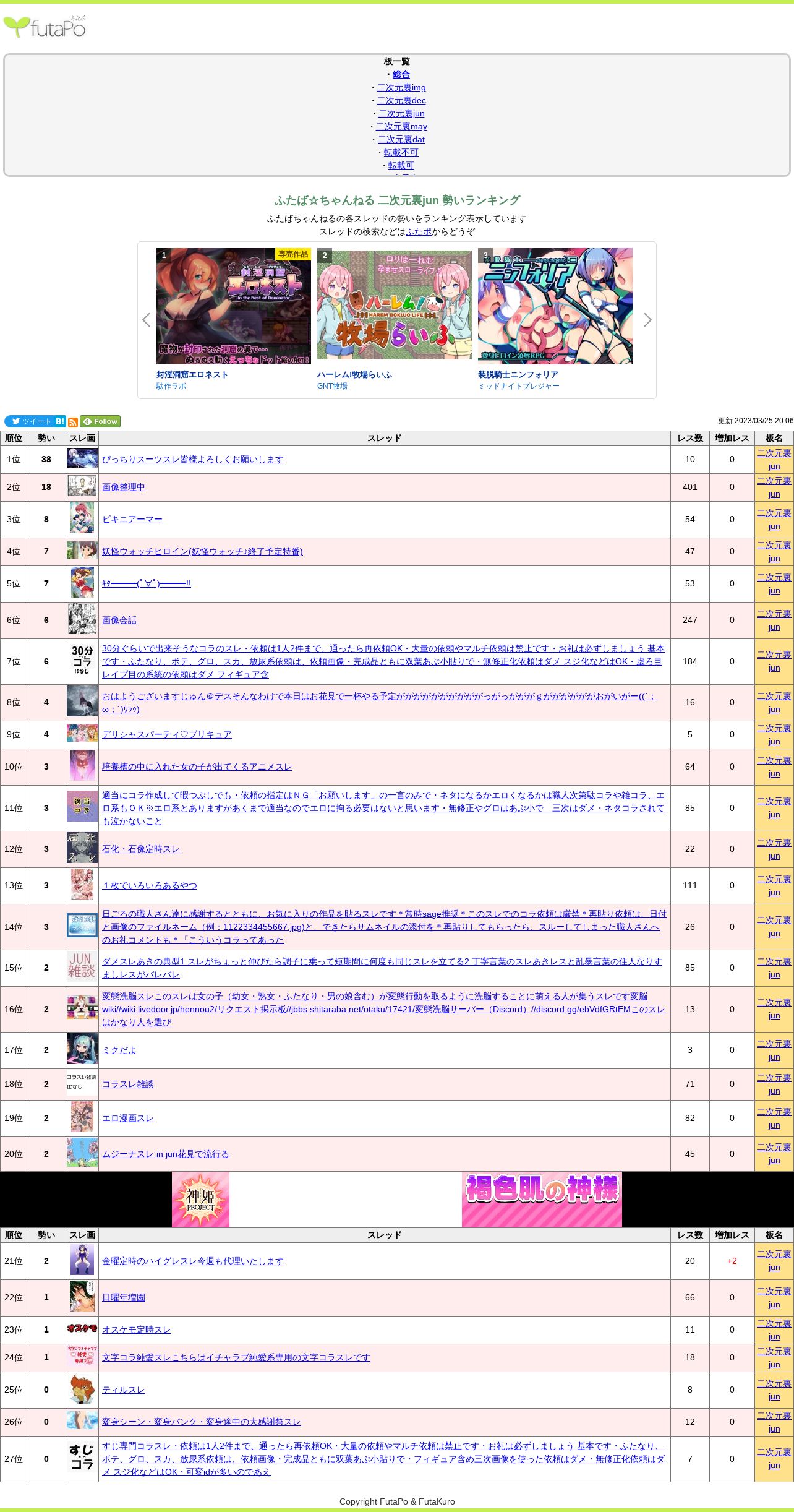Open the GNT牧場 circle link

click(x=332, y=386)
